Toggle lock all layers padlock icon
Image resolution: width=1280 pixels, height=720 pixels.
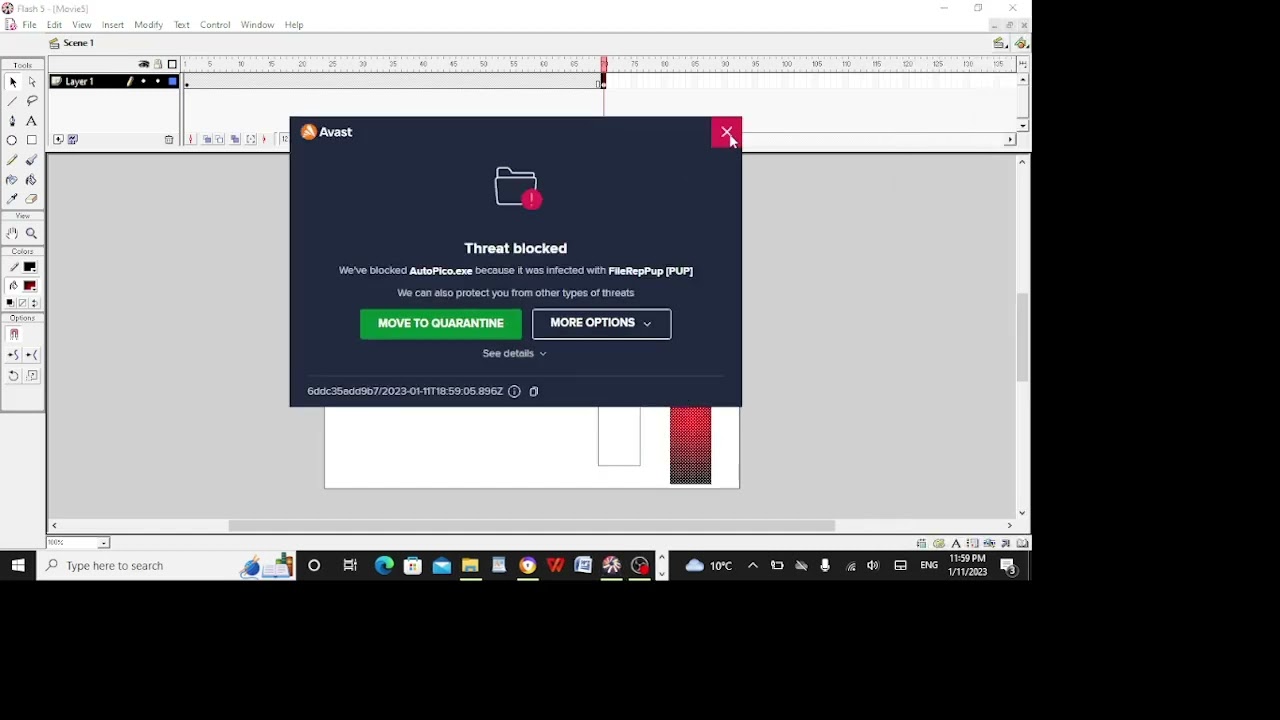pos(158,64)
